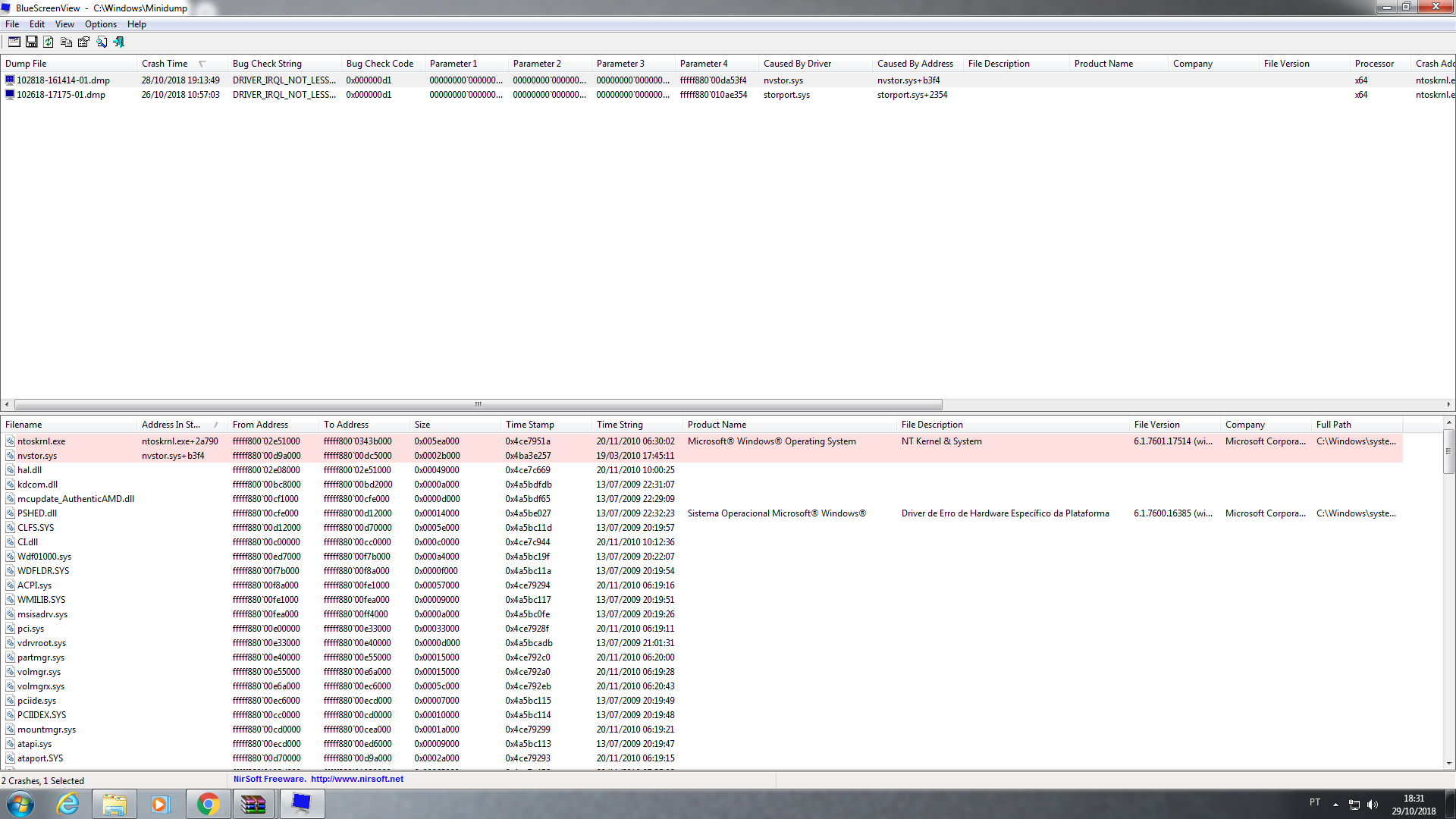Sort lower pane by Time String header
1456x819 pixels.
pos(637,425)
